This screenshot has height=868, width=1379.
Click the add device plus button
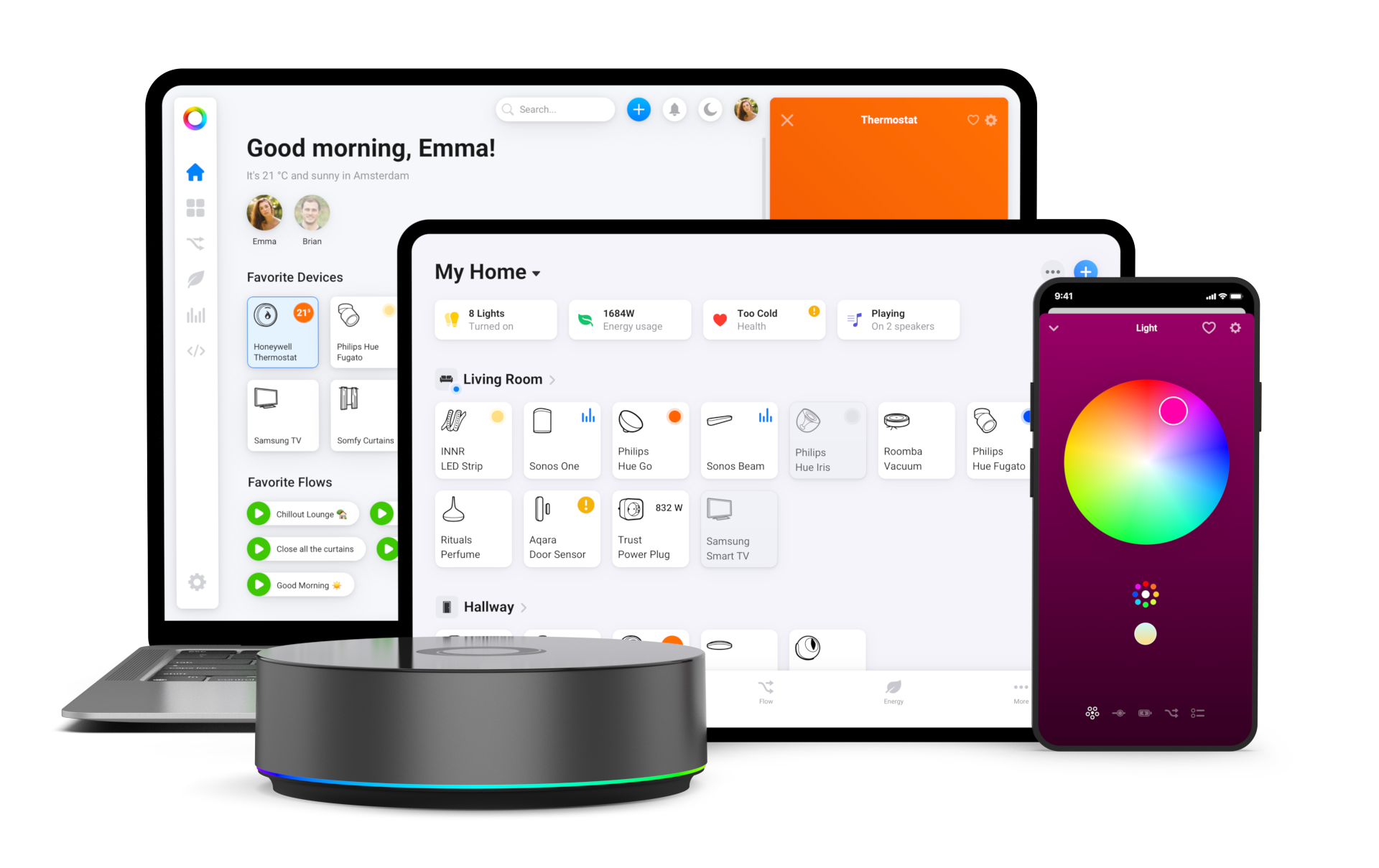1086,270
